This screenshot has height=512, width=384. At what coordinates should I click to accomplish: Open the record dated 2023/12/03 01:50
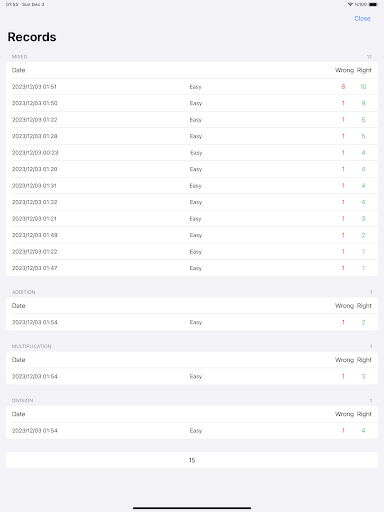[192, 103]
